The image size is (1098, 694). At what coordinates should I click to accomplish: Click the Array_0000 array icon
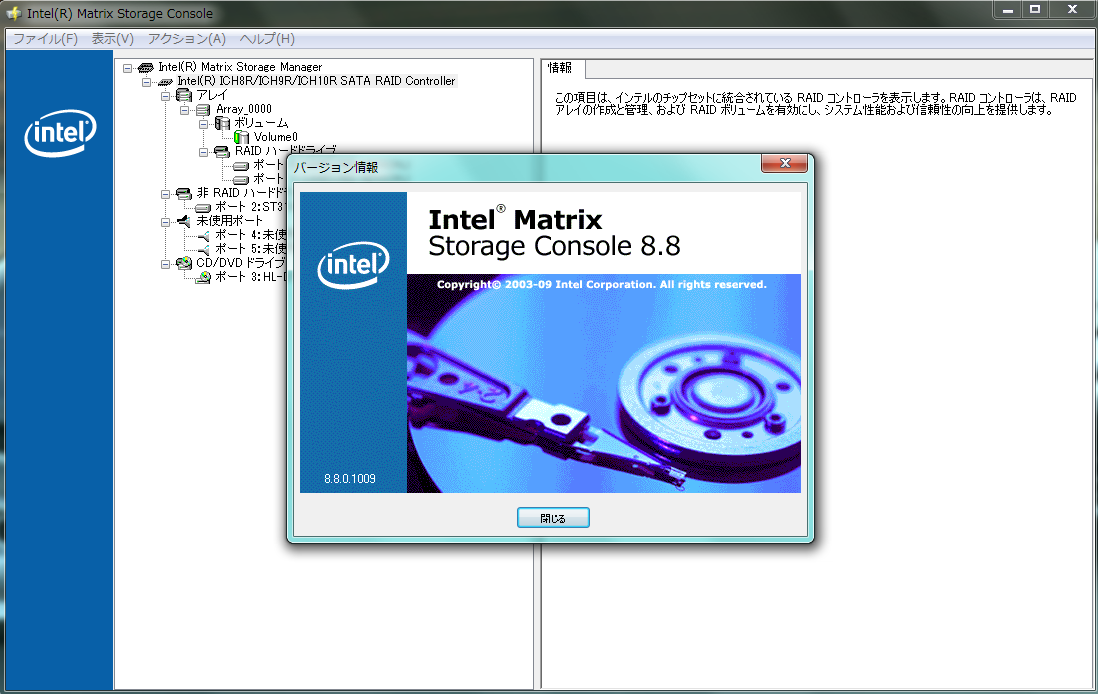(203, 110)
